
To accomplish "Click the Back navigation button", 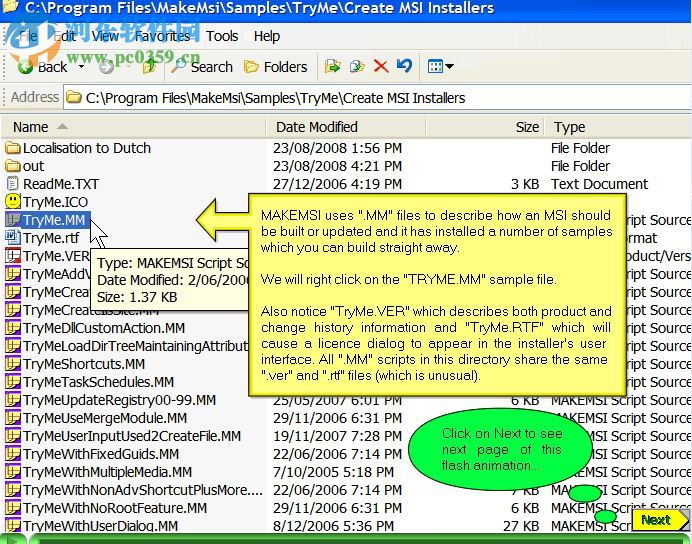I will [x=42, y=67].
